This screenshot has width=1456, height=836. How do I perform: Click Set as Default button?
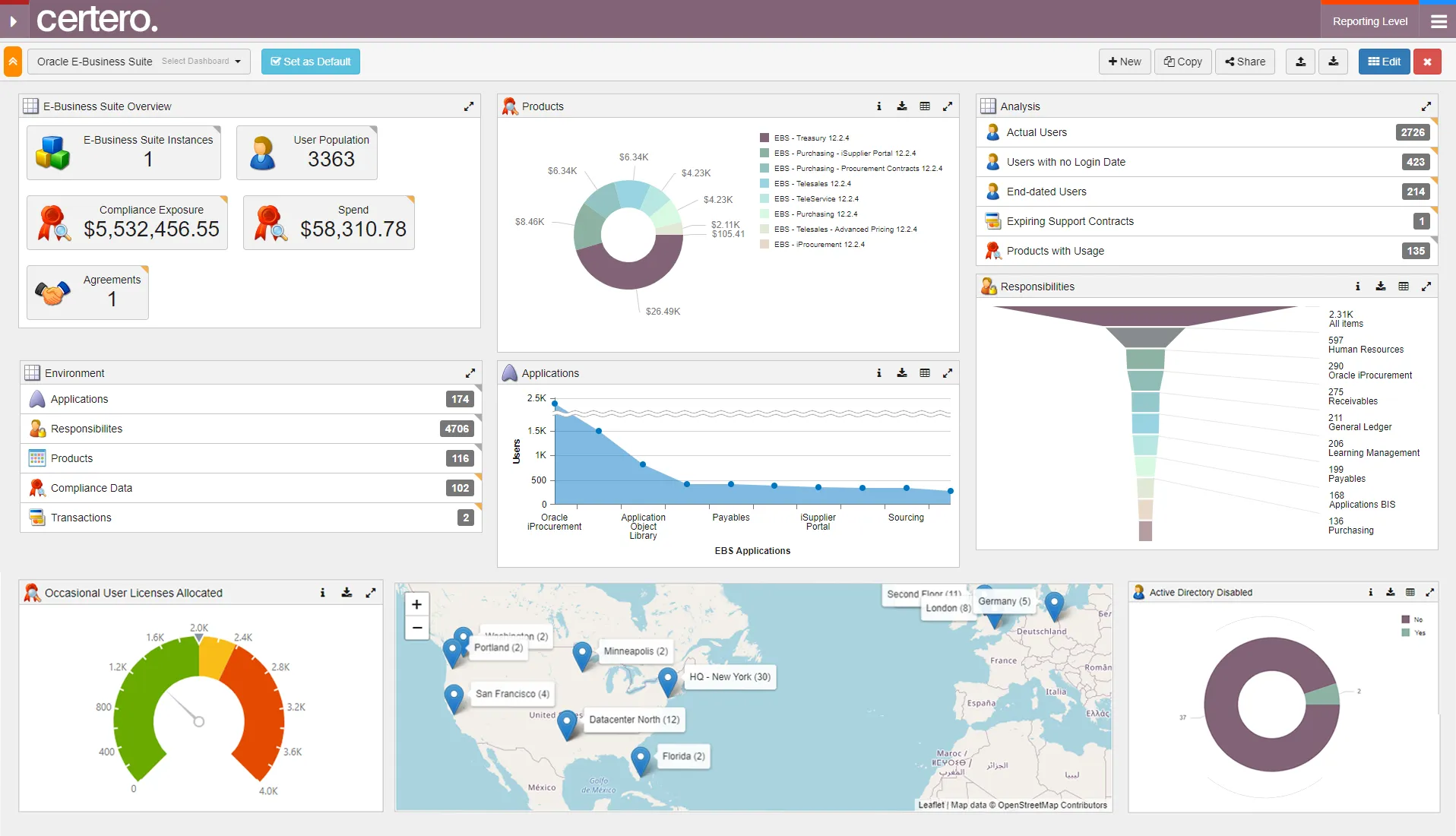pyautogui.click(x=311, y=62)
